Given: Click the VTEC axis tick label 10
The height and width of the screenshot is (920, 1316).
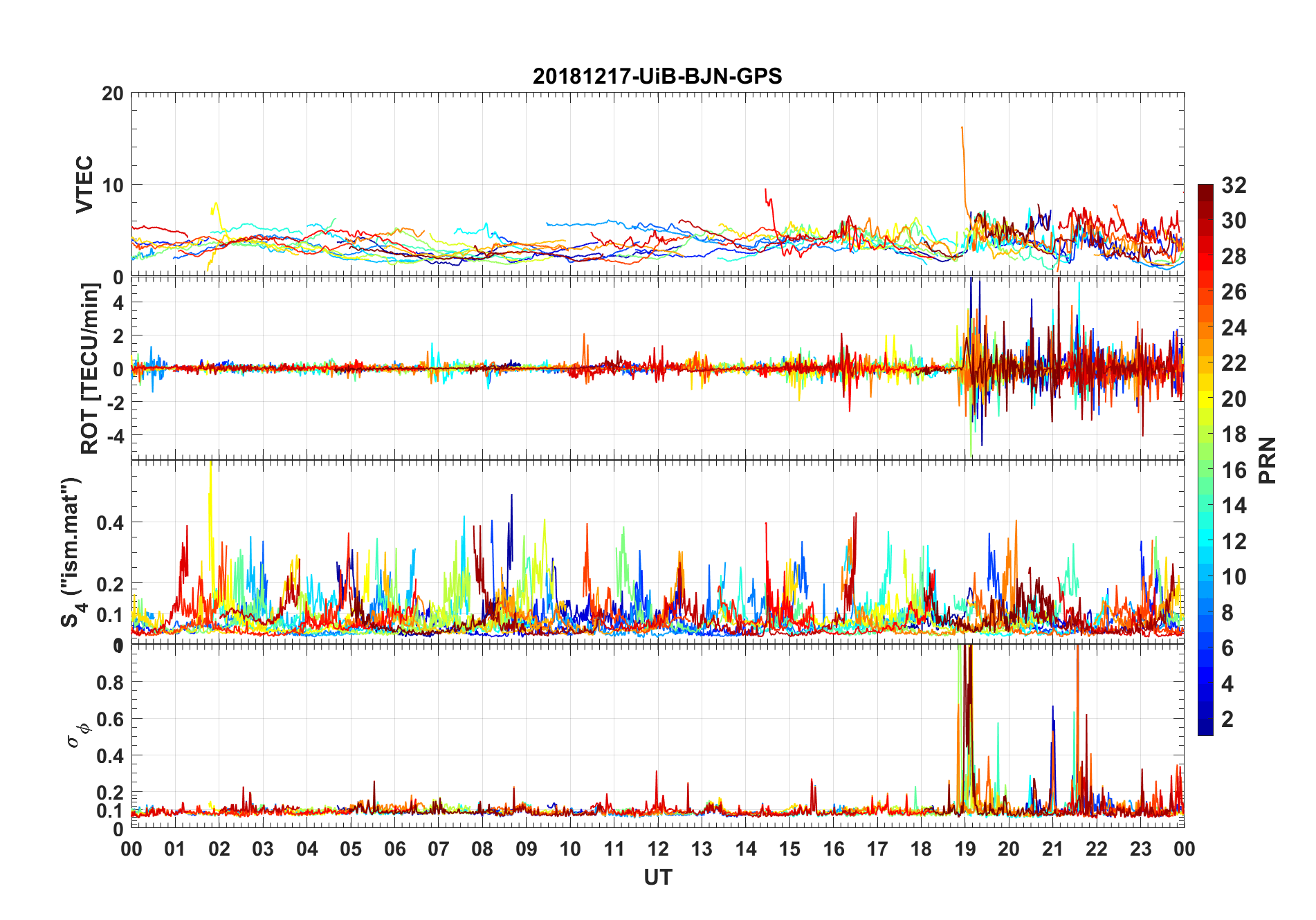Looking at the screenshot, I should click(113, 185).
